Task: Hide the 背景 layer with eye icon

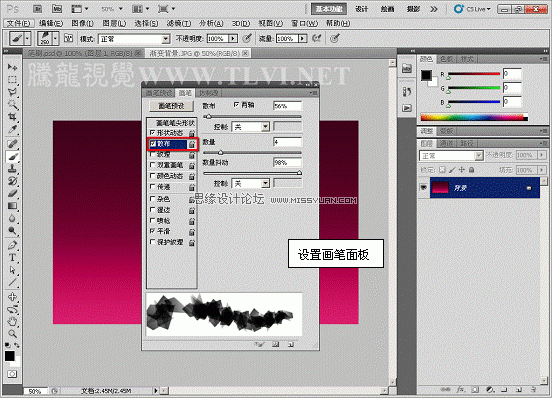Action: 424,188
